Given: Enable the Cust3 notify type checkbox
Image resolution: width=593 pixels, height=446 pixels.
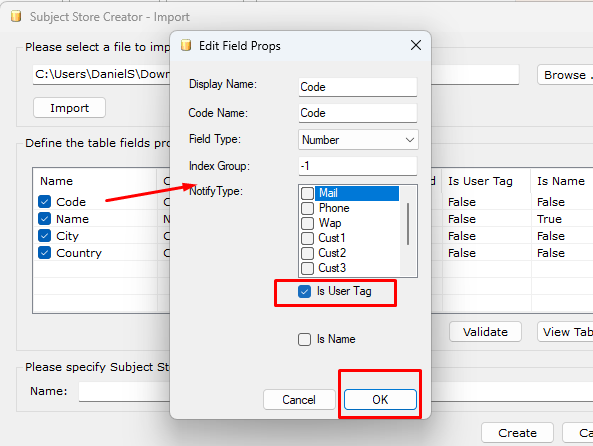Looking at the screenshot, I should [x=307, y=268].
